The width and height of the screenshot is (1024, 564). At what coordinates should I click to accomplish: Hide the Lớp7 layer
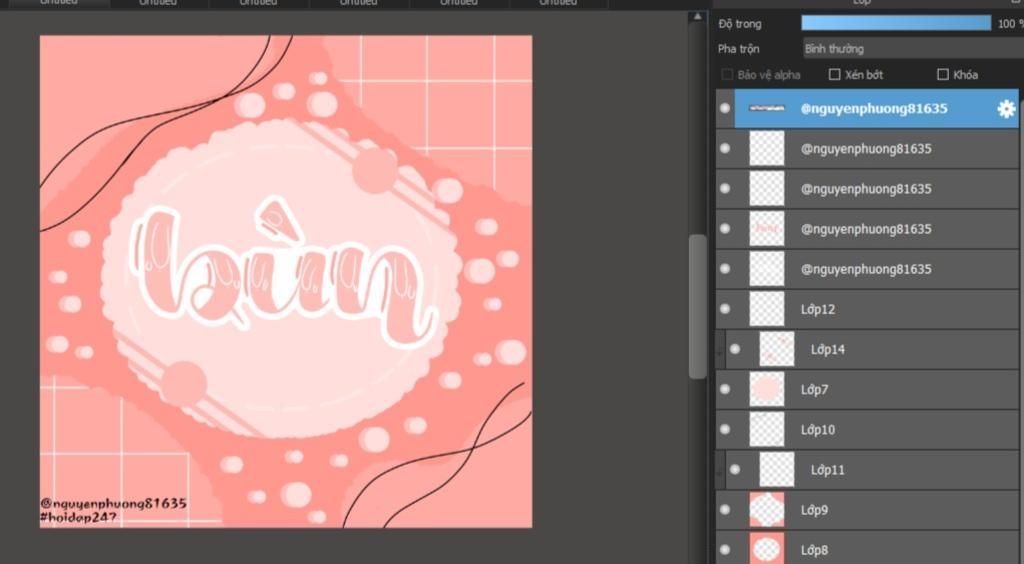point(724,389)
